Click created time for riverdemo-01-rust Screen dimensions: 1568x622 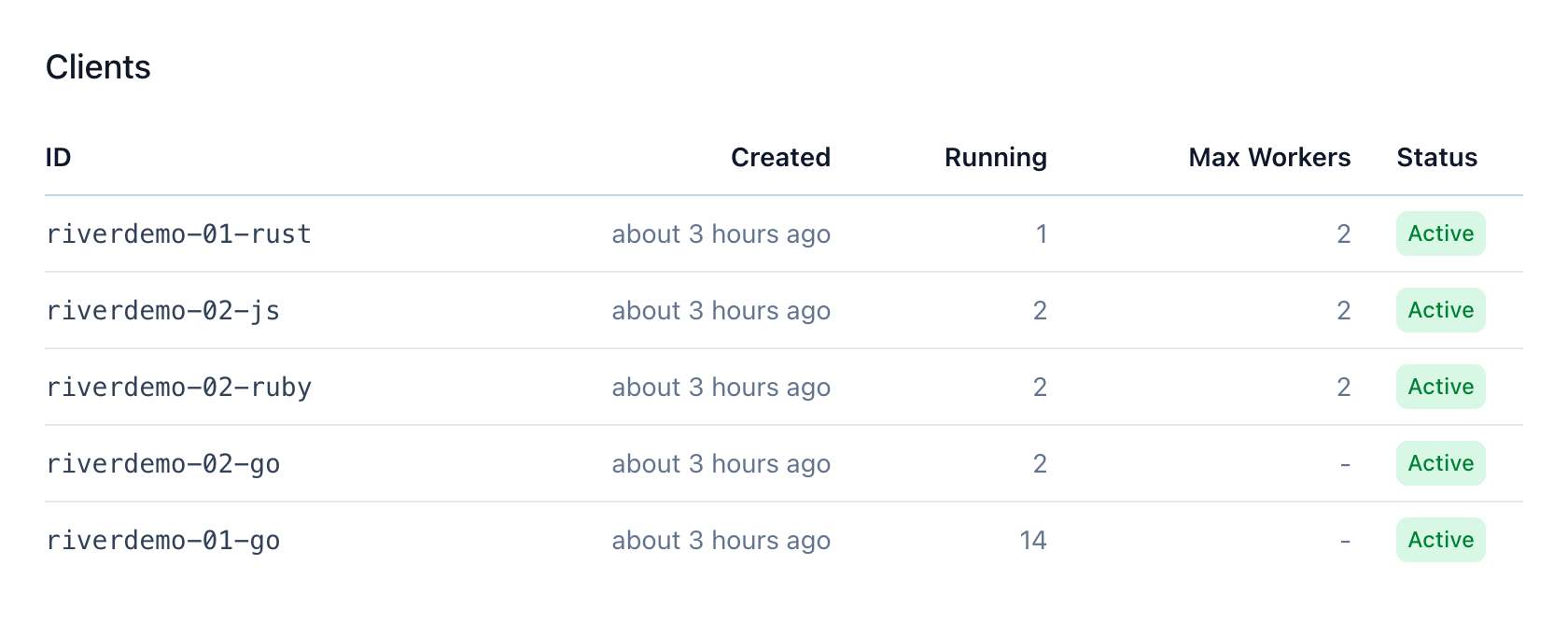[721, 233]
